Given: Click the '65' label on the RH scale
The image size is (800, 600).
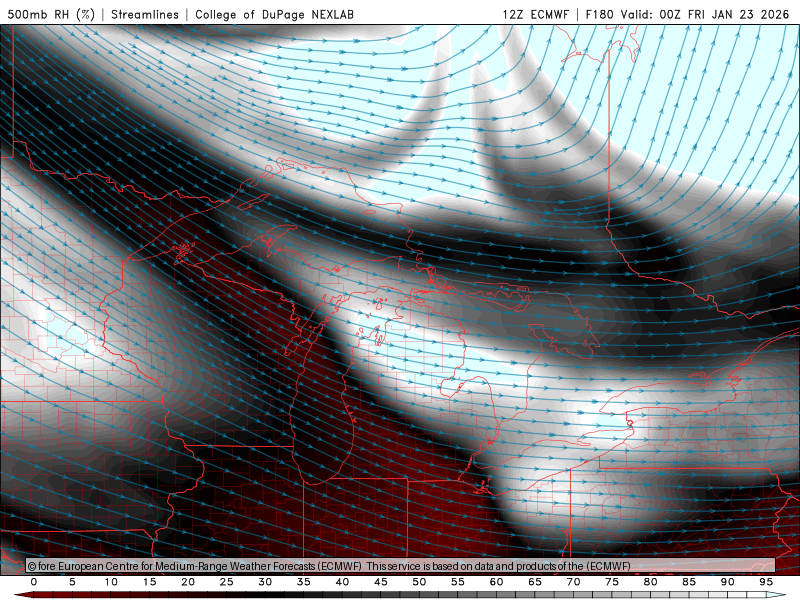Looking at the screenshot, I should point(535,582).
